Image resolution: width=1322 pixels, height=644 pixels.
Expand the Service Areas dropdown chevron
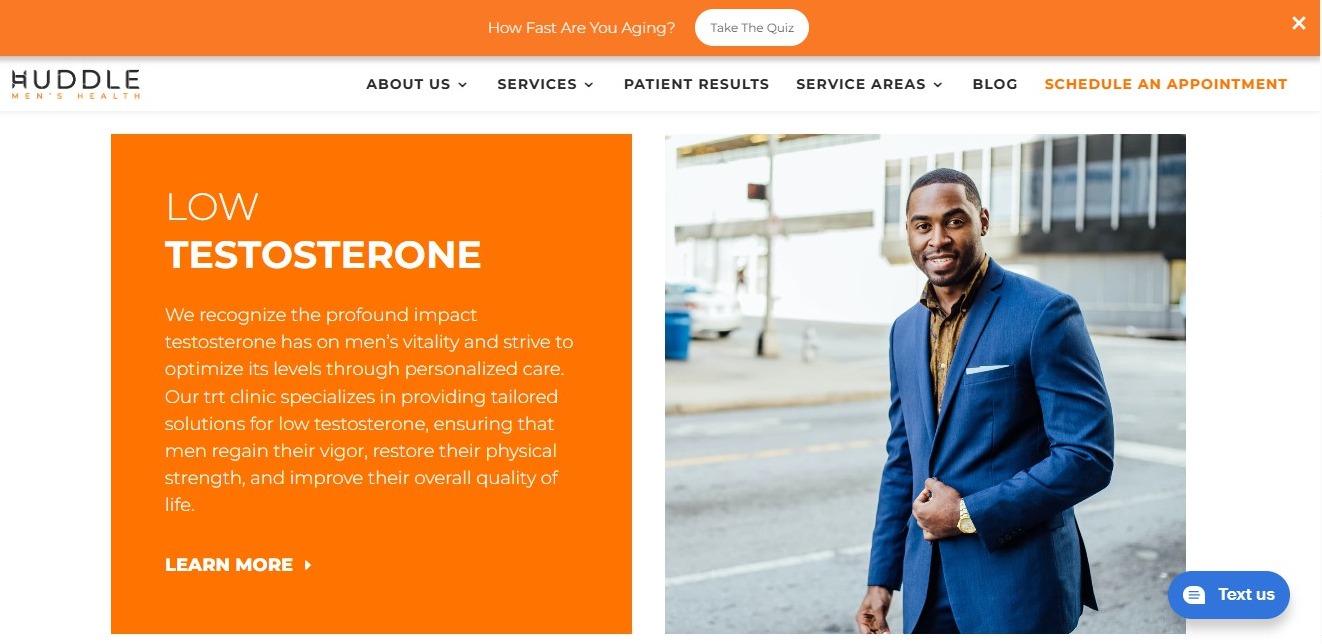click(x=938, y=85)
